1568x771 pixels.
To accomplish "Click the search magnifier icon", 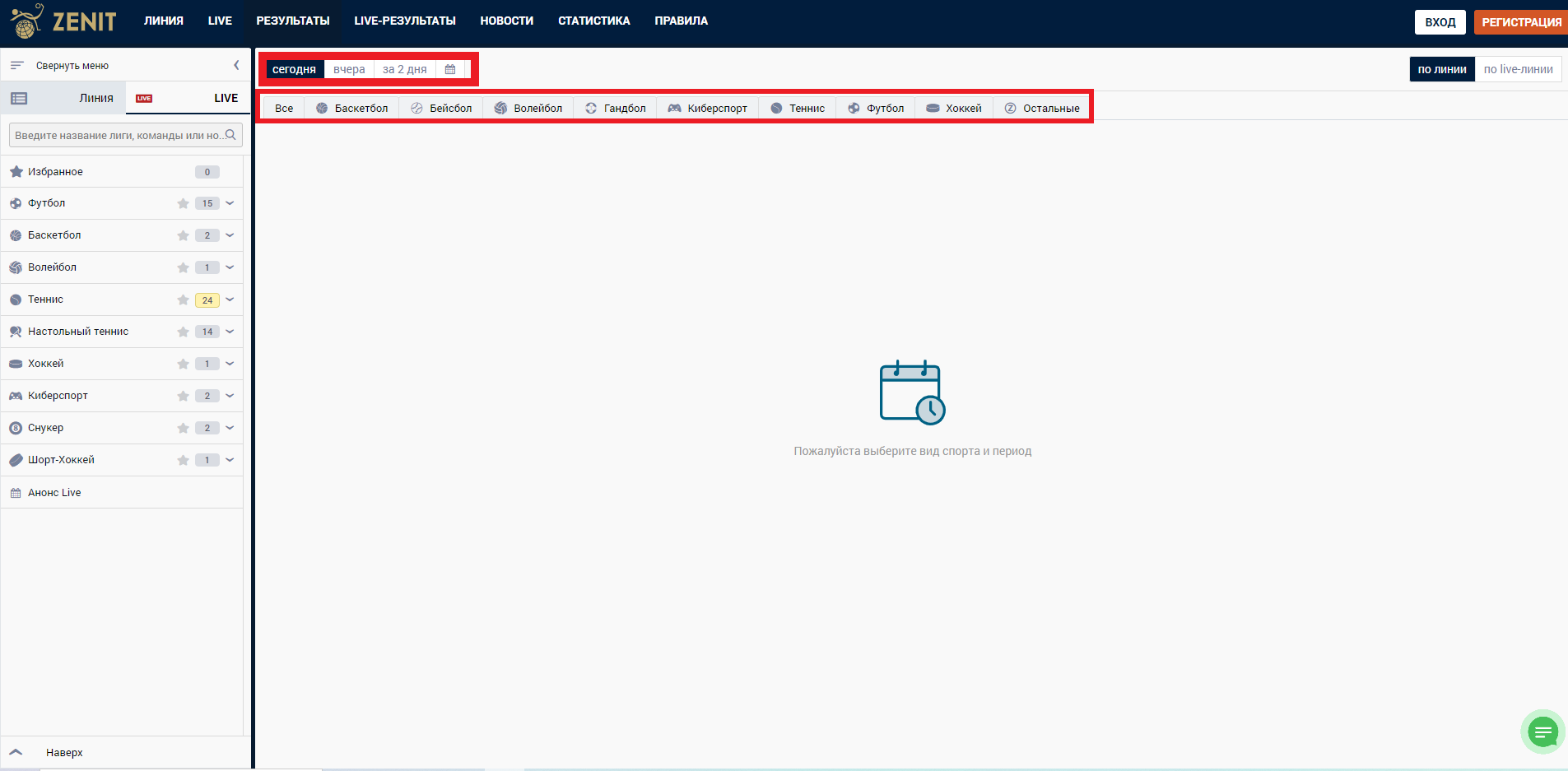I will (x=230, y=134).
